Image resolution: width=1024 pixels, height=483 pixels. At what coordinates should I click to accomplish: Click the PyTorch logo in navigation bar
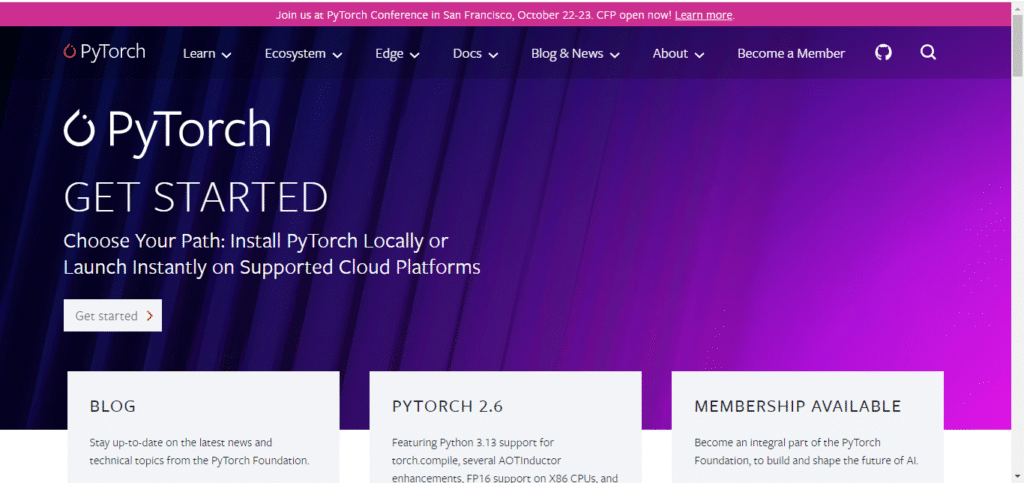104,52
